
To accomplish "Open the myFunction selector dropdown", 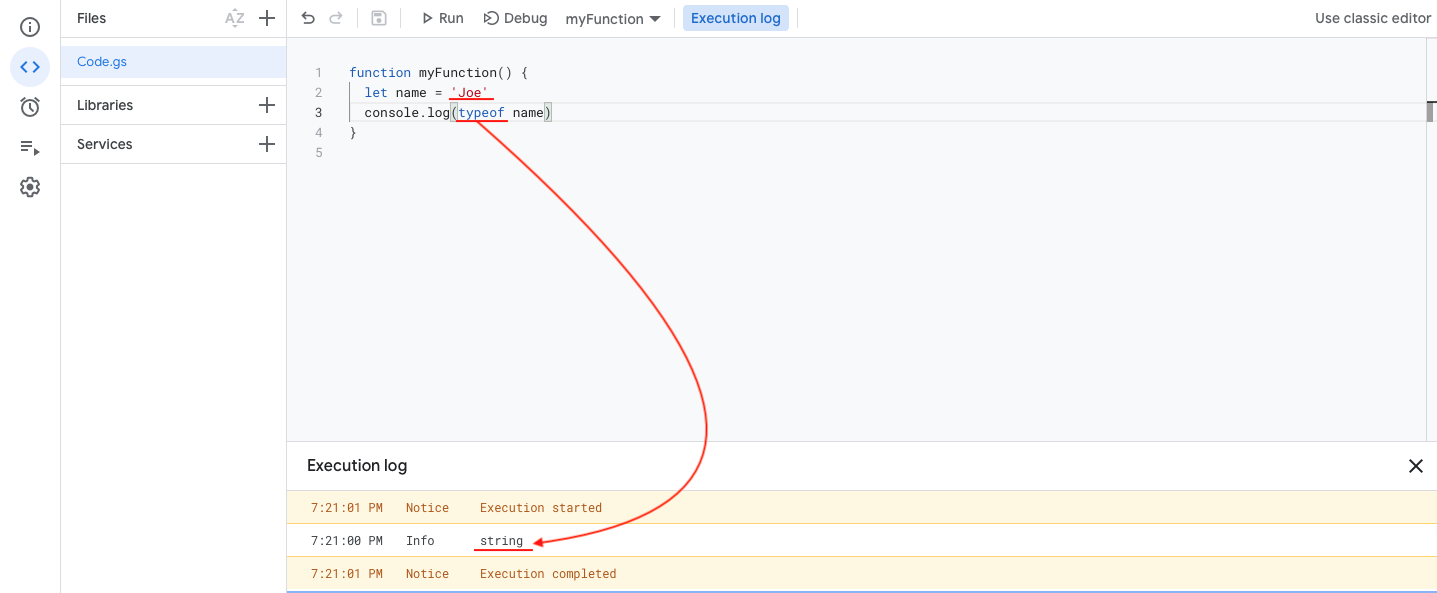I will click(613, 19).
